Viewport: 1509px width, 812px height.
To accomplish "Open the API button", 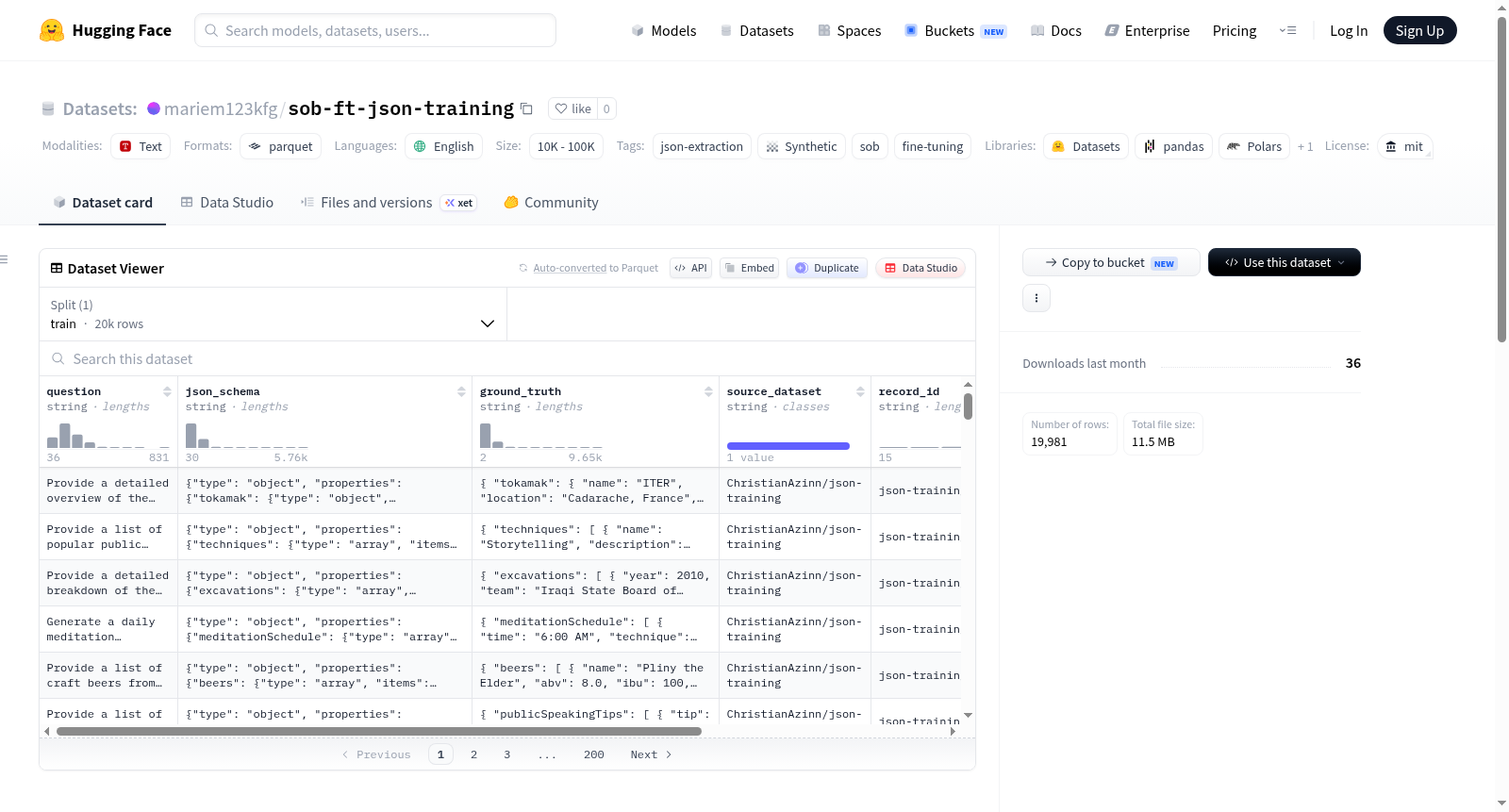I will point(690,268).
